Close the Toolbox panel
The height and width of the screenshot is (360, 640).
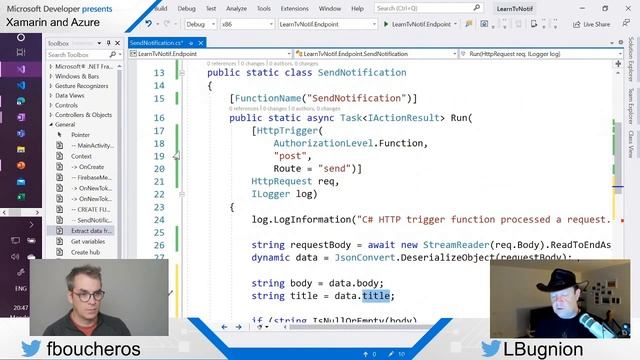click(118, 43)
